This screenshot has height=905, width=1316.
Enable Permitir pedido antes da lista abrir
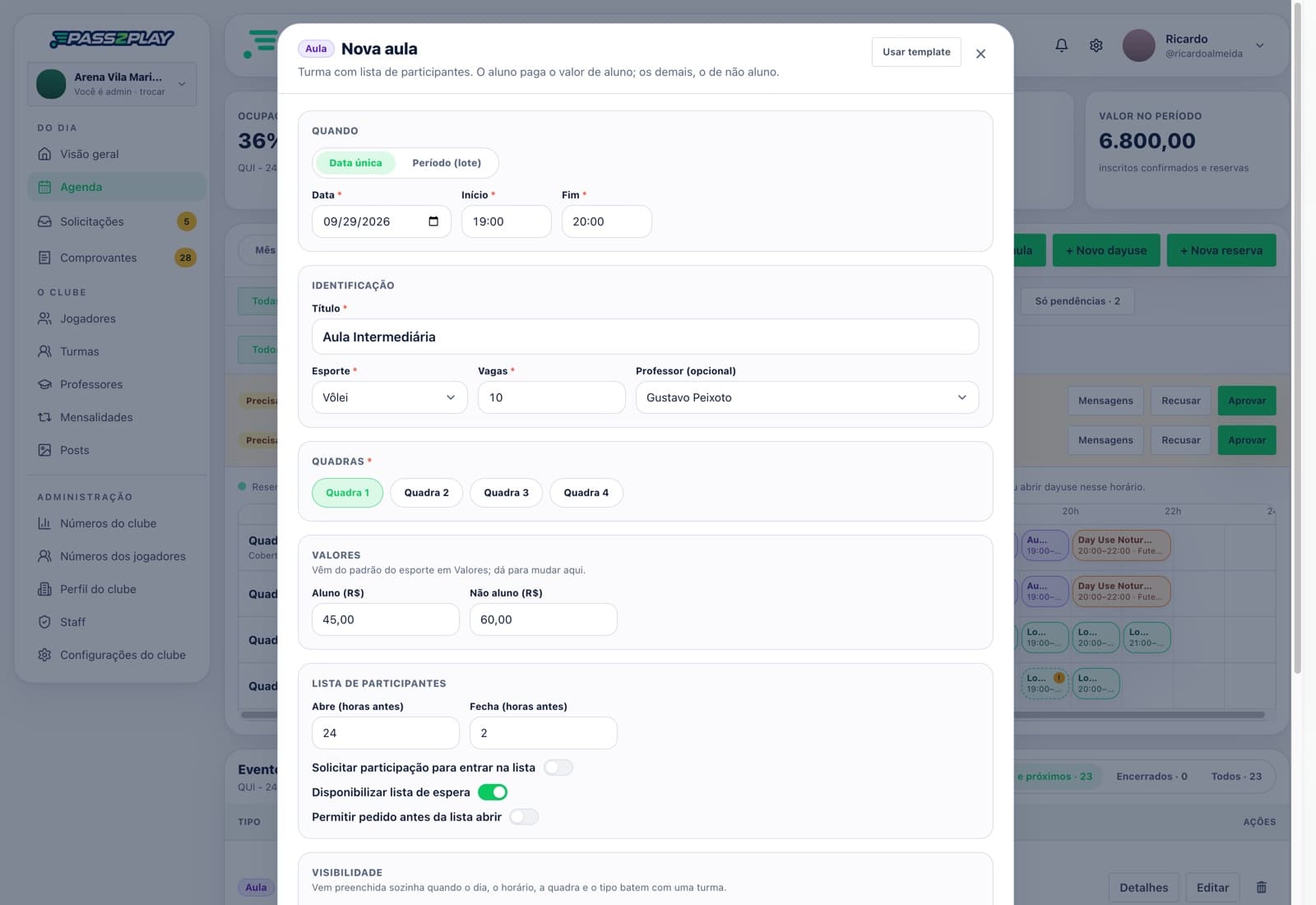[x=524, y=817]
